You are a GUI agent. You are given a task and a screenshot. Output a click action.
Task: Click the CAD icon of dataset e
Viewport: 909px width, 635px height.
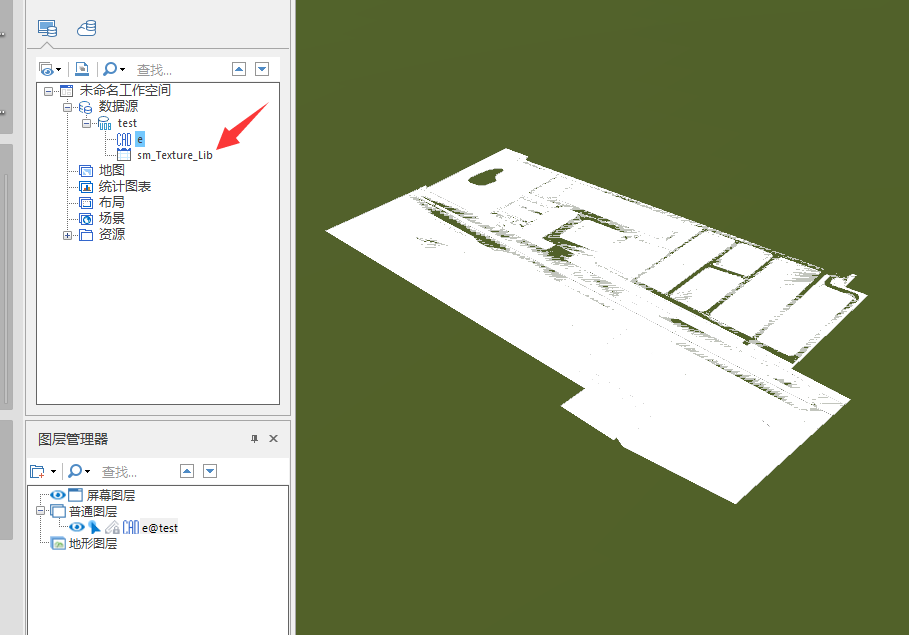(124, 139)
